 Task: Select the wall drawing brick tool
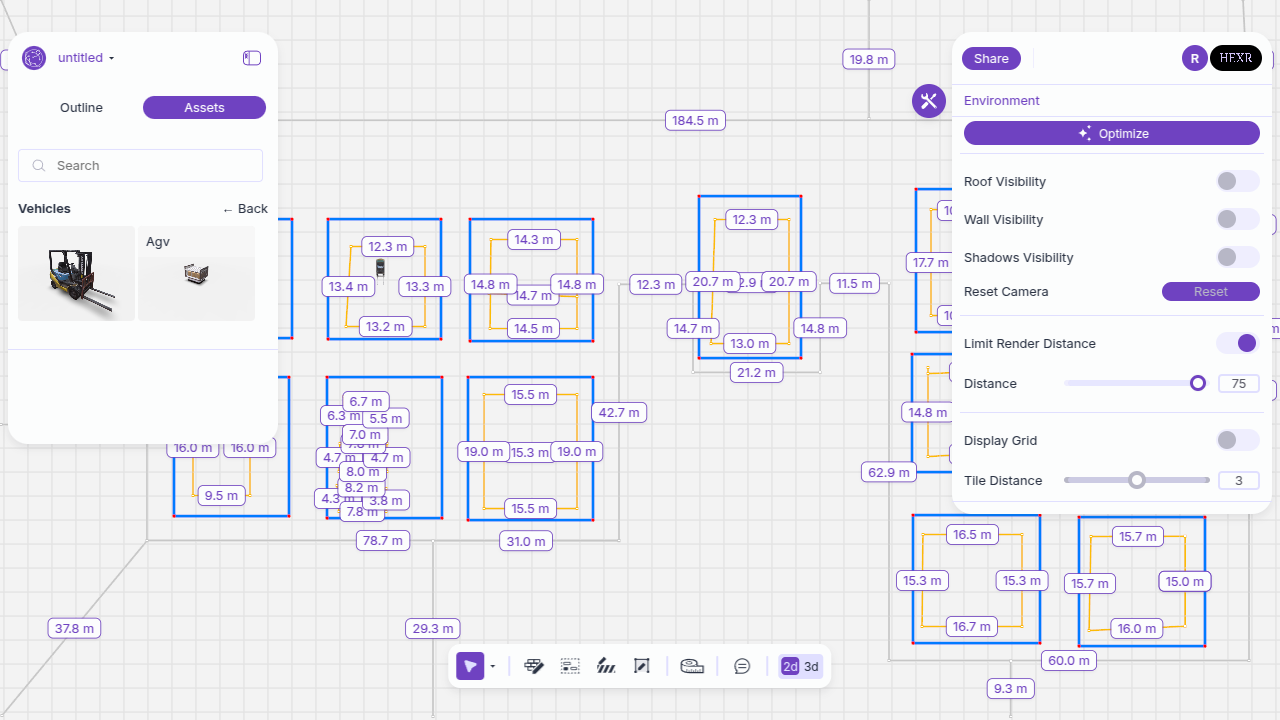click(x=534, y=666)
